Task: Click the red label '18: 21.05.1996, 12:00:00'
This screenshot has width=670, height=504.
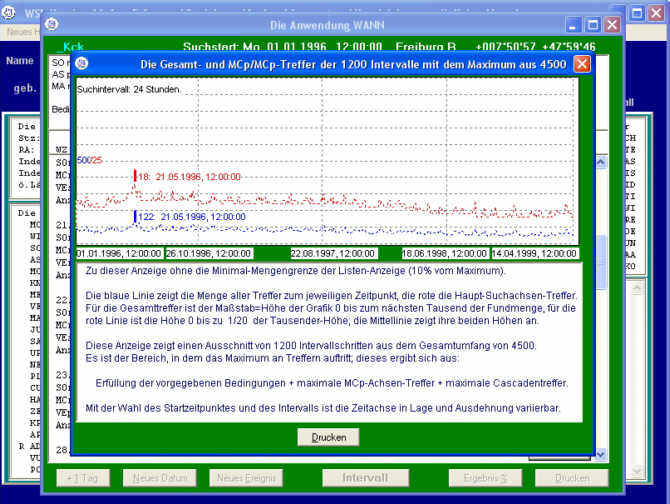Action: pos(189,177)
